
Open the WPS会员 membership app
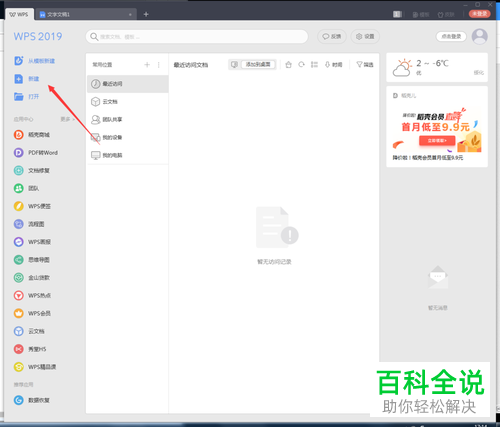coord(32,313)
